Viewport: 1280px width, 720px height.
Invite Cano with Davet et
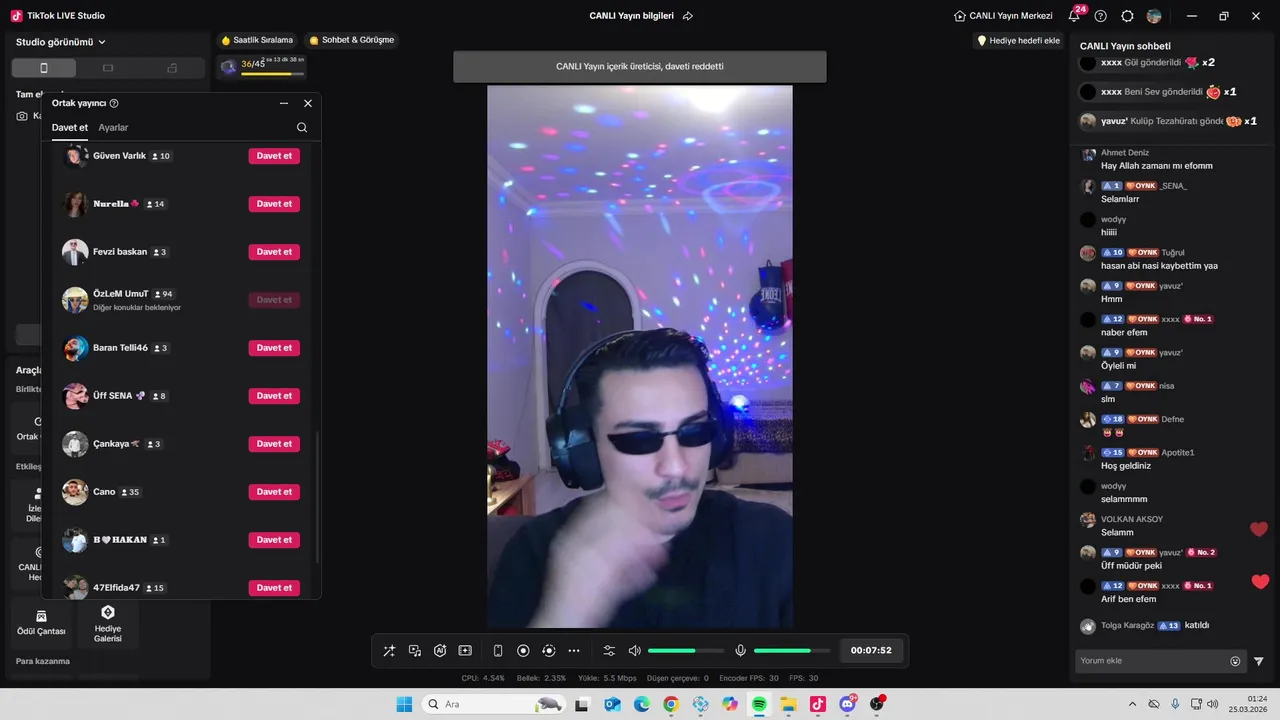point(274,492)
